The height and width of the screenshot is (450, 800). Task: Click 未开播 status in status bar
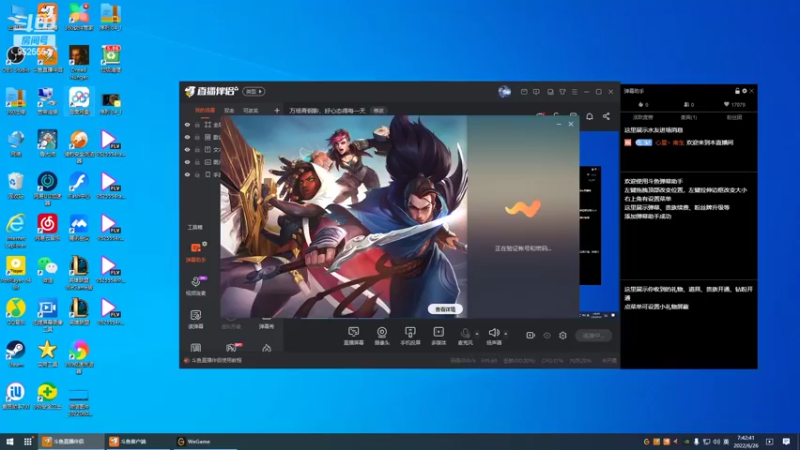point(609,360)
